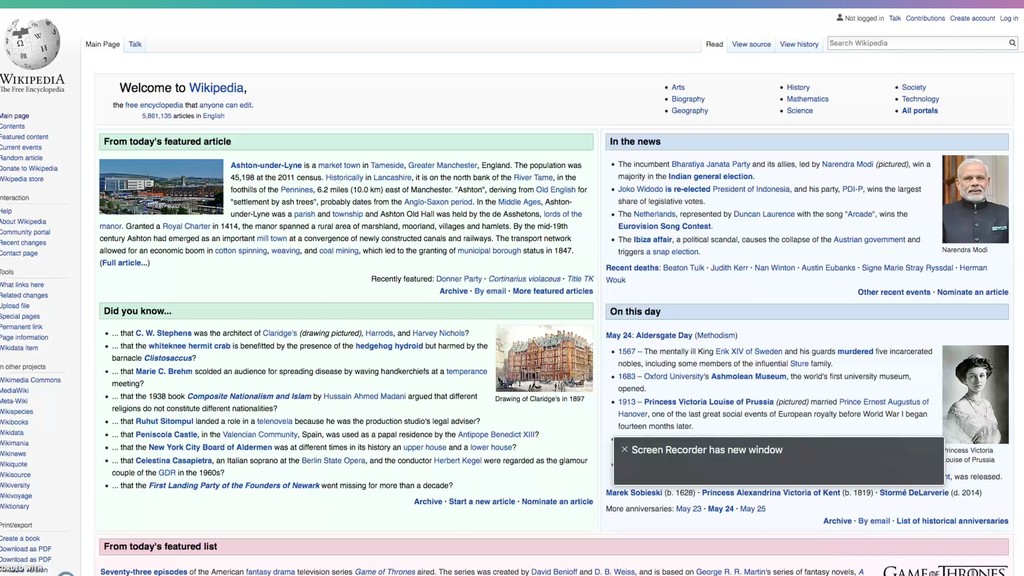Open Princess Victoria Louise photo
The image size is (1024, 576).
click(975, 394)
